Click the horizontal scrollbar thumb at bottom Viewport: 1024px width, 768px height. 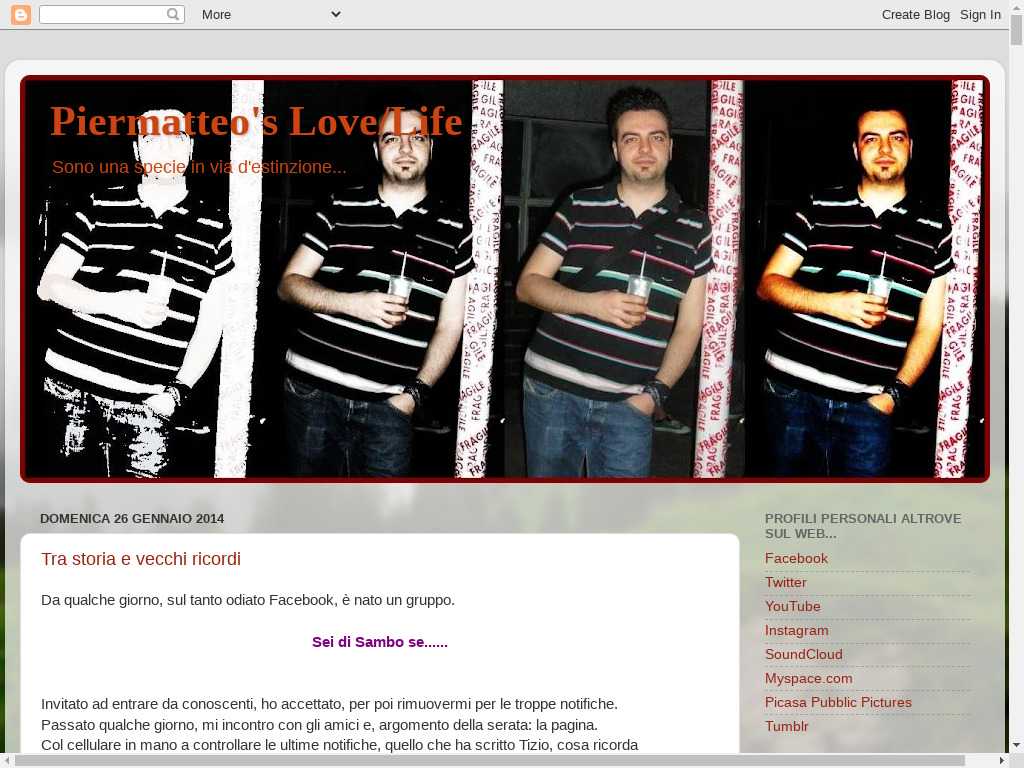490,761
